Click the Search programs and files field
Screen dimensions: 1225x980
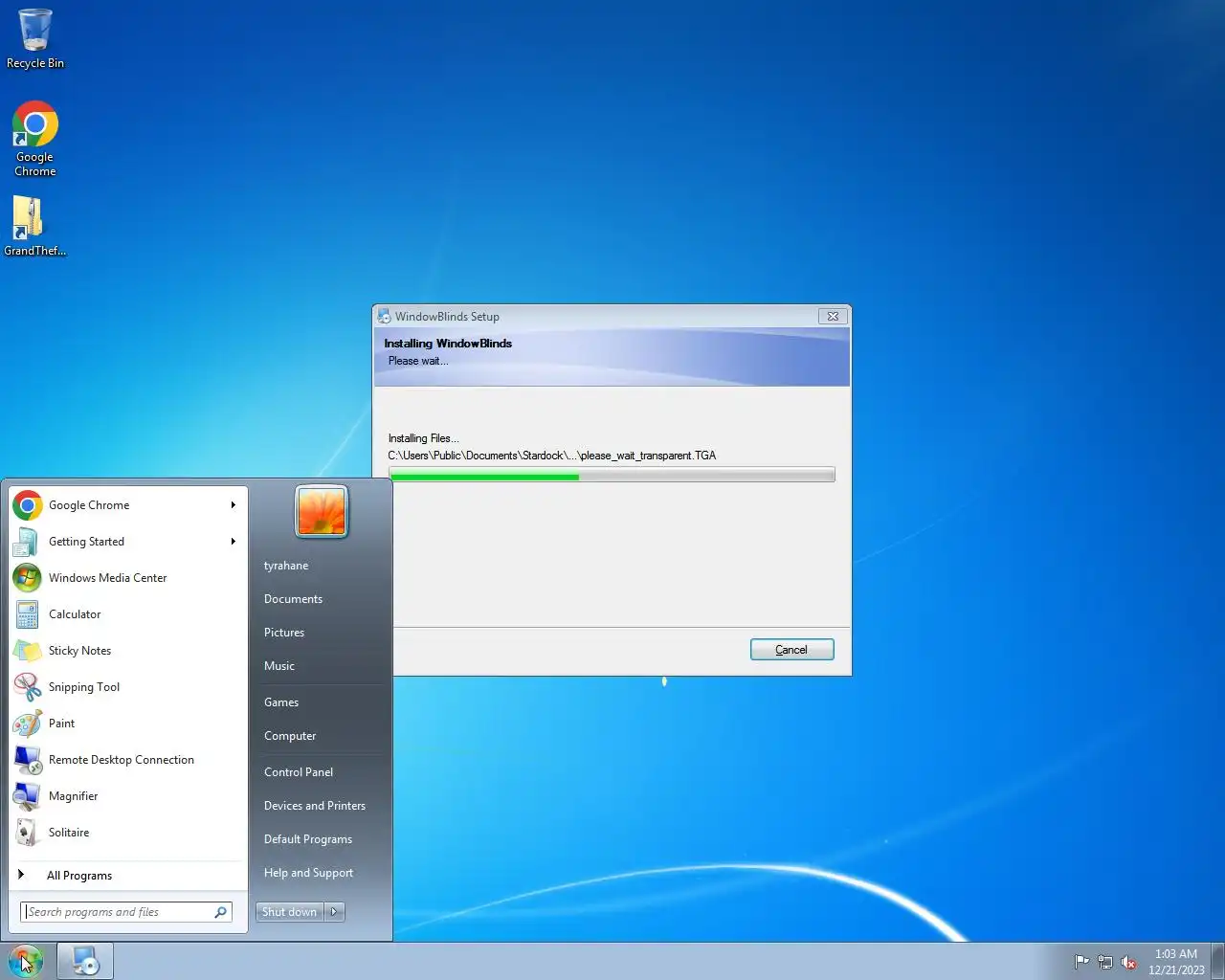pyautogui.click(x=125, y=912)
